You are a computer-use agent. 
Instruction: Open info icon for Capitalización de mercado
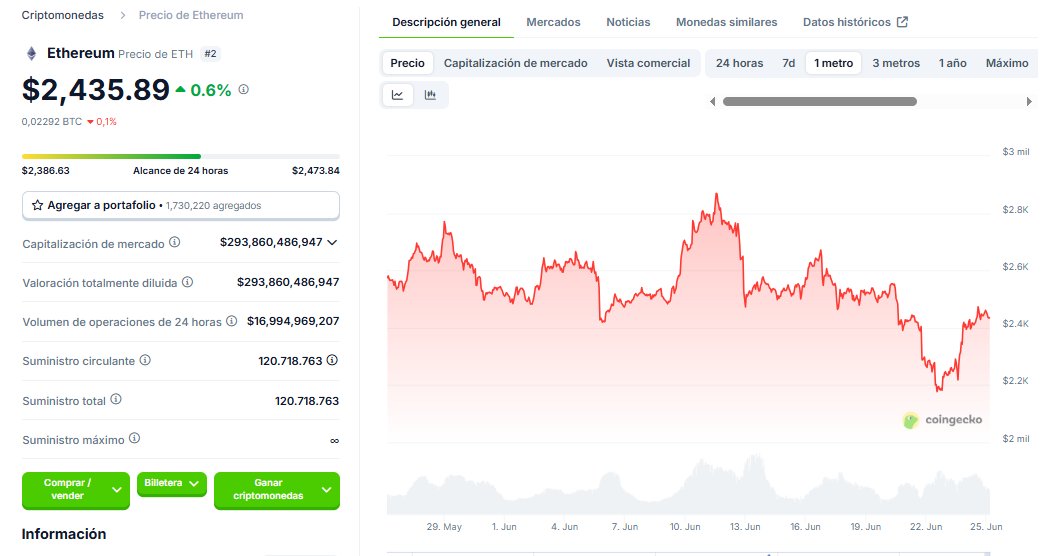(174, 242)
